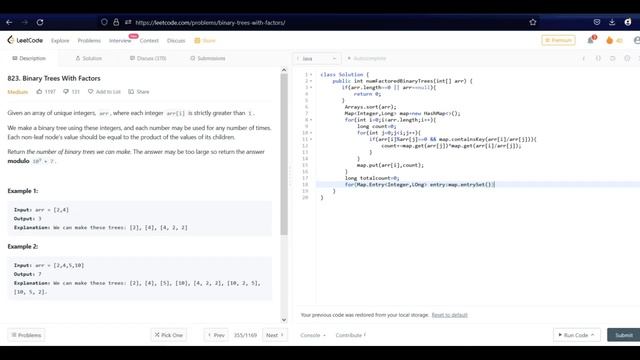
Task: Open the Problems list button at bottom
Action: pyautogui.click(x=26, y=335)
